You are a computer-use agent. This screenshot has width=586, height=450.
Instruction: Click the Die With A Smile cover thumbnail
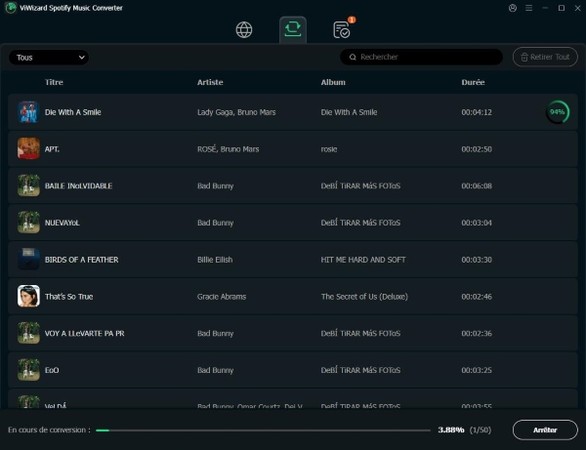(x=28, y=112)
